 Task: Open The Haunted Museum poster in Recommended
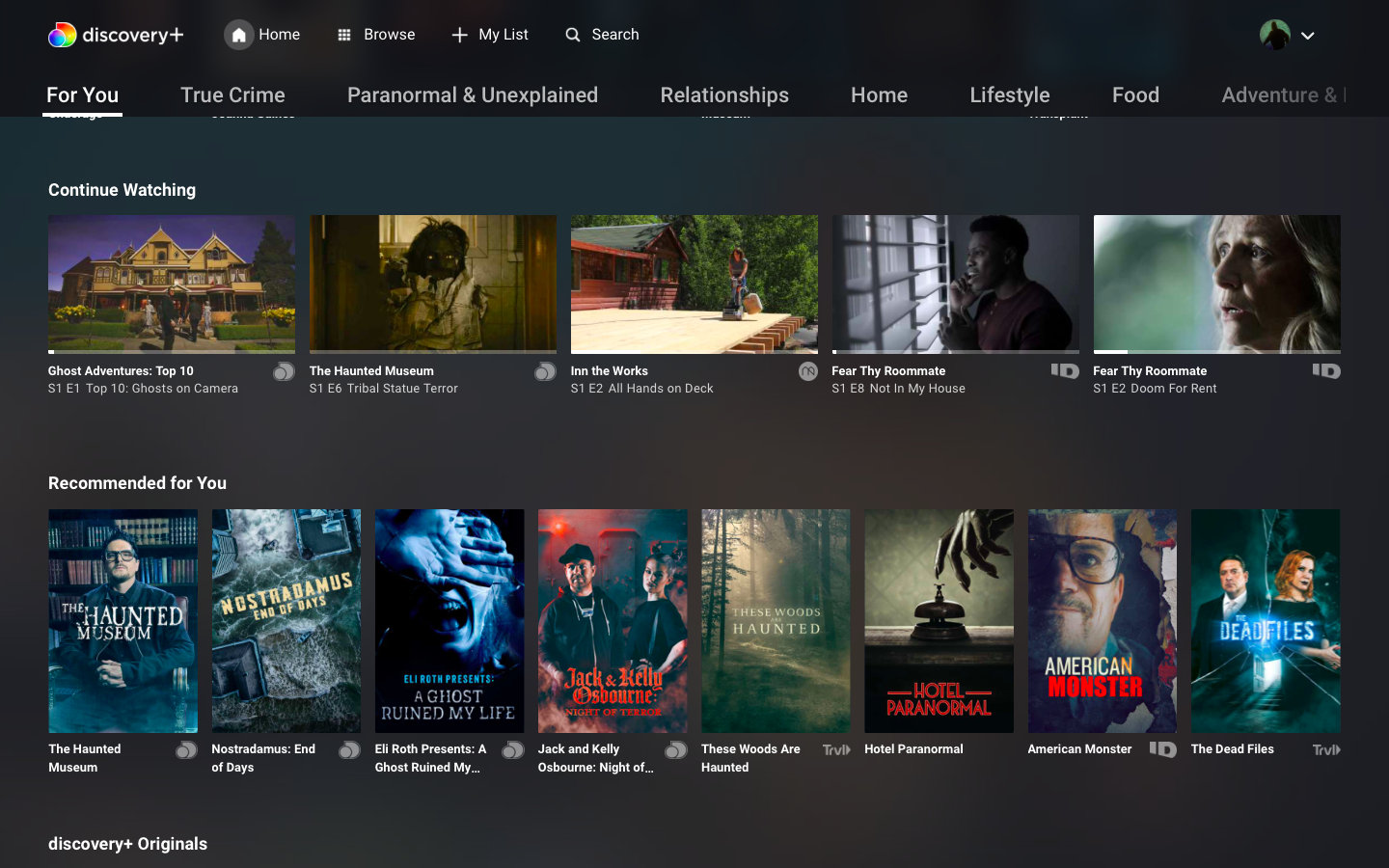[x=123, y=621]
